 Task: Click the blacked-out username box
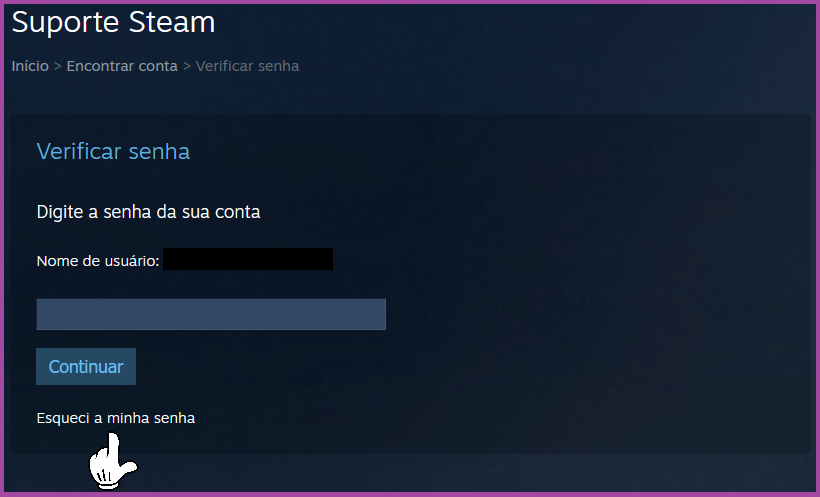tap(248, 259)
